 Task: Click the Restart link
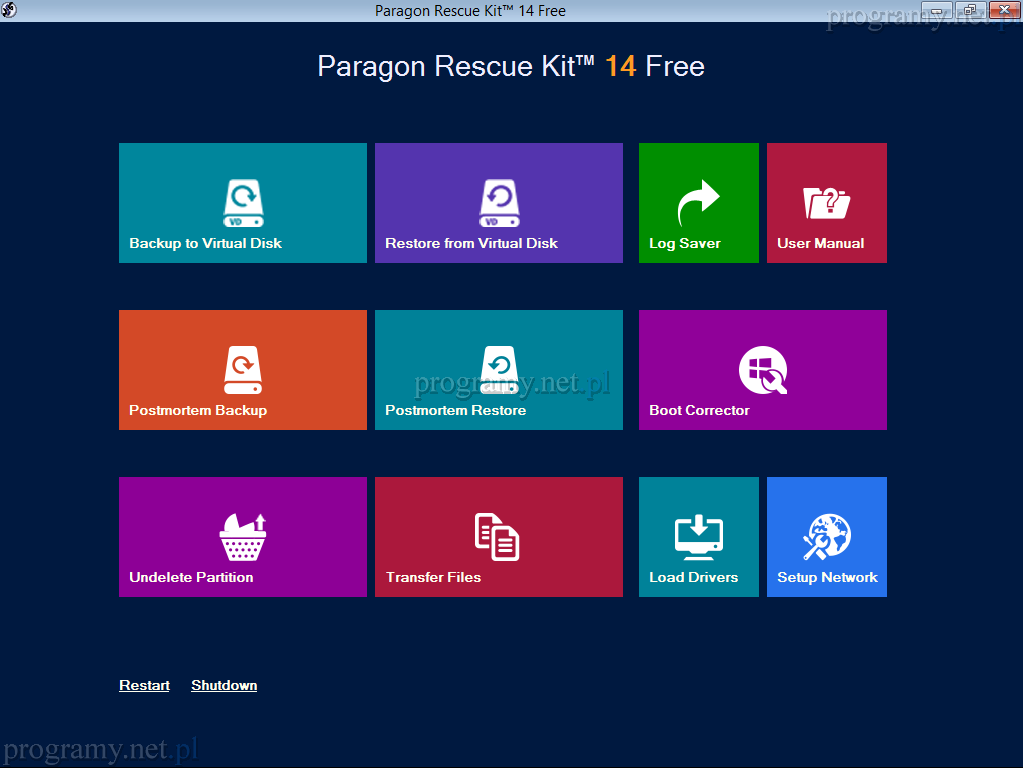tap(144, 685)
